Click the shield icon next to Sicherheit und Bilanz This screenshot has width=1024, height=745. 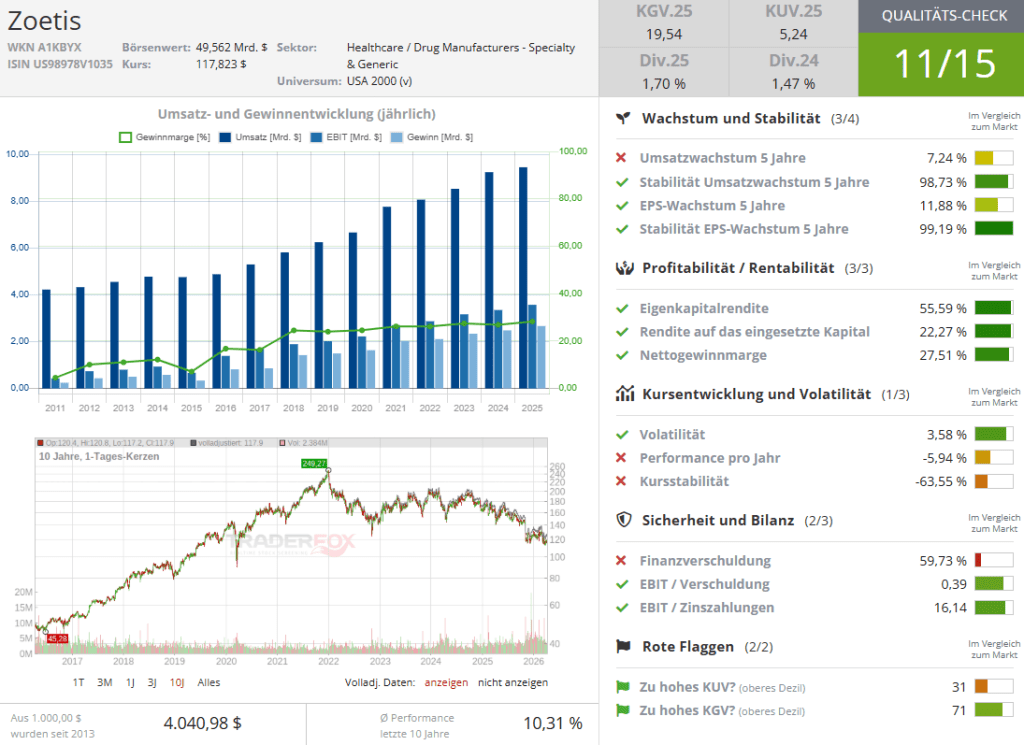tap(623, 520)
